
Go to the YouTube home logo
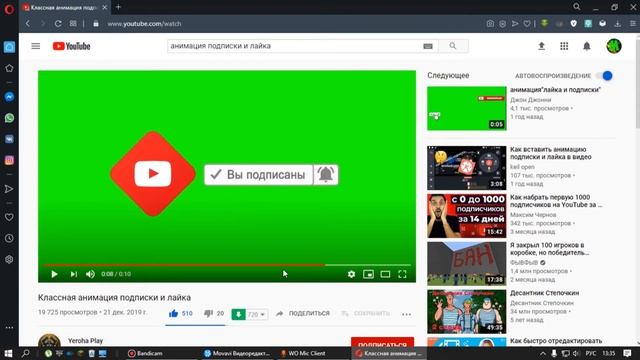click(x=71, y=46)
